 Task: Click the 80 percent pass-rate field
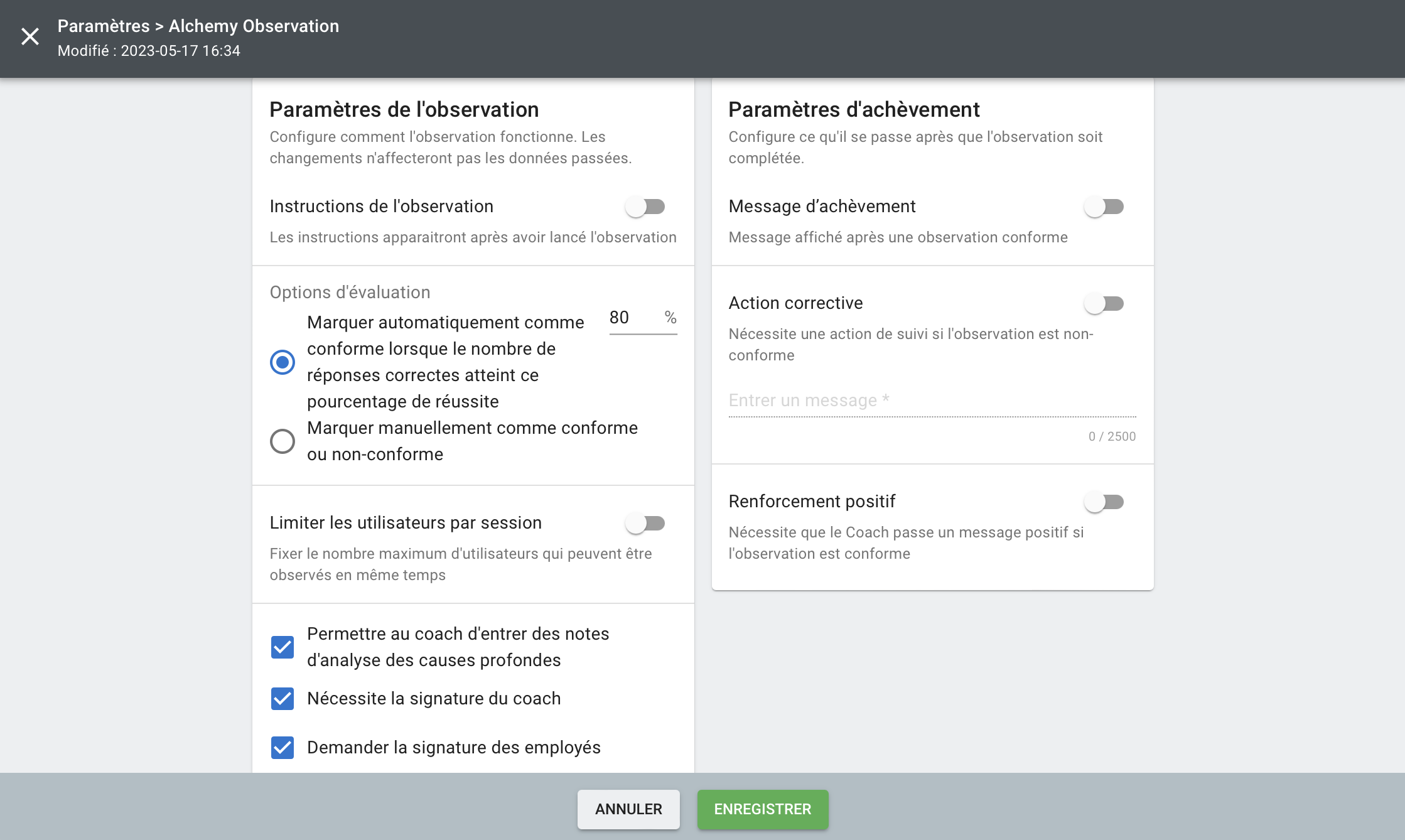(x=632, y=318)
